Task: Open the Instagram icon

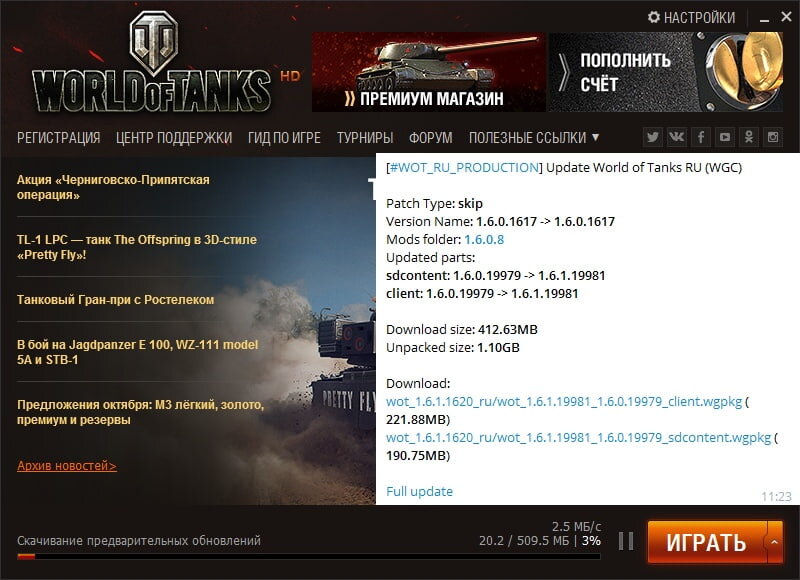Action: pos(773,137)
